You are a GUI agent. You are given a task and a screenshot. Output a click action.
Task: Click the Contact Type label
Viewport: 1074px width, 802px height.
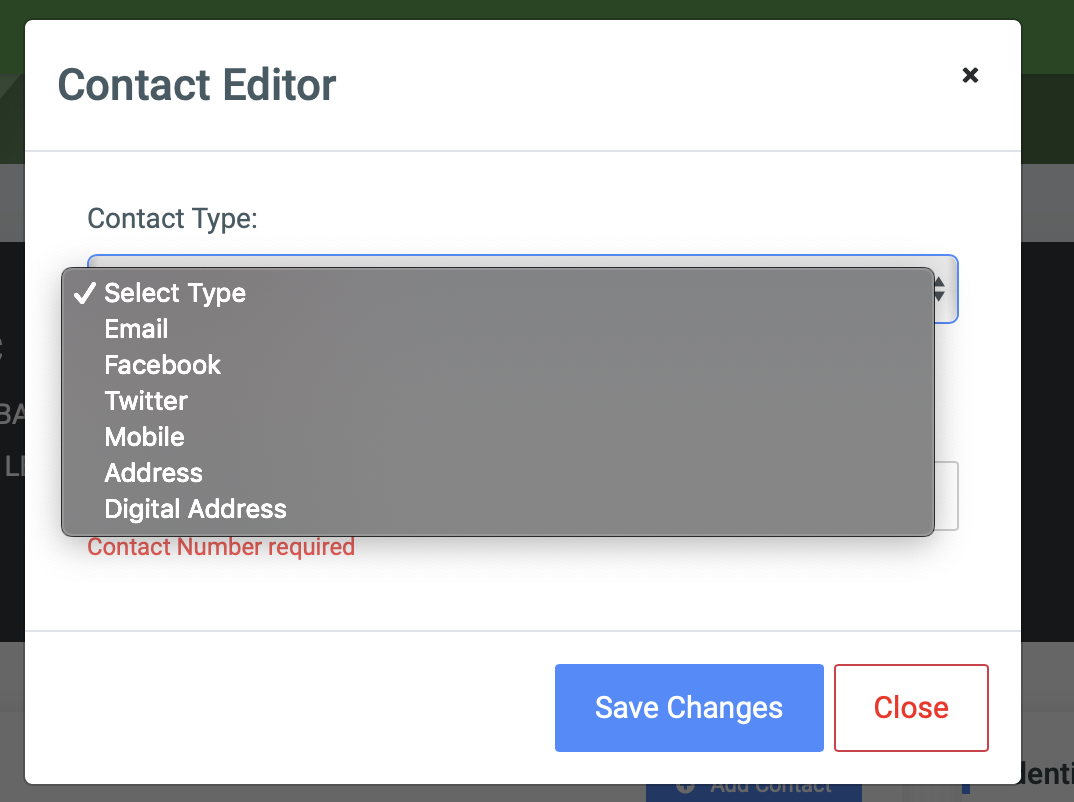click(x=172, y=218)
